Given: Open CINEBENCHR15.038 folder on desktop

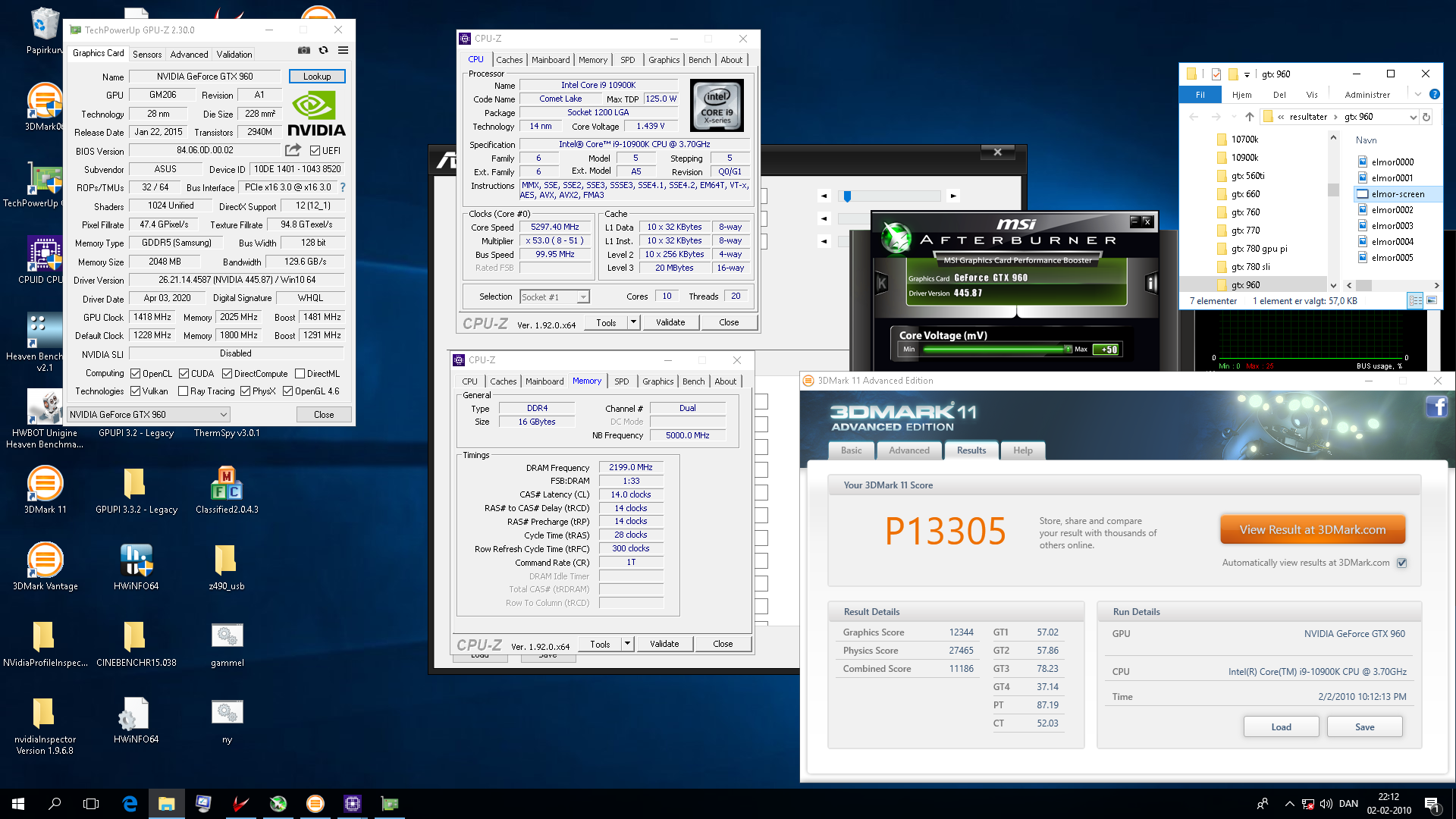Looking at the screenshot, I should click(136, 643).
